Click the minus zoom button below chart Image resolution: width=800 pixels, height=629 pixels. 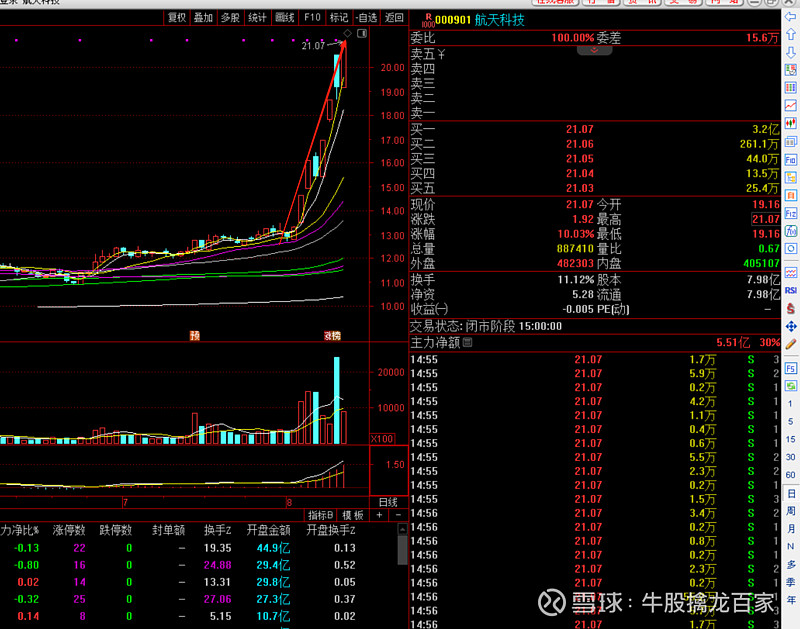pyautogui.click(x=398, y=515)
